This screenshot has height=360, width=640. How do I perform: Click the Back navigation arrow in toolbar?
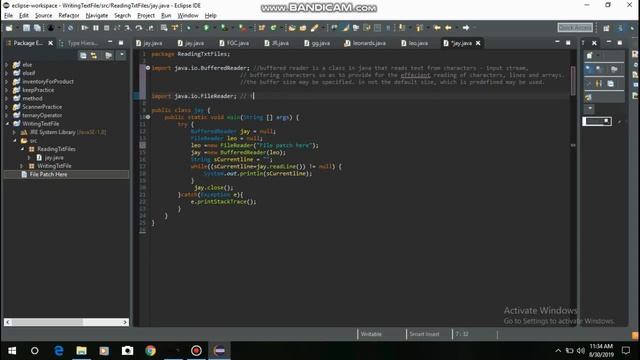tap(448, 28)
